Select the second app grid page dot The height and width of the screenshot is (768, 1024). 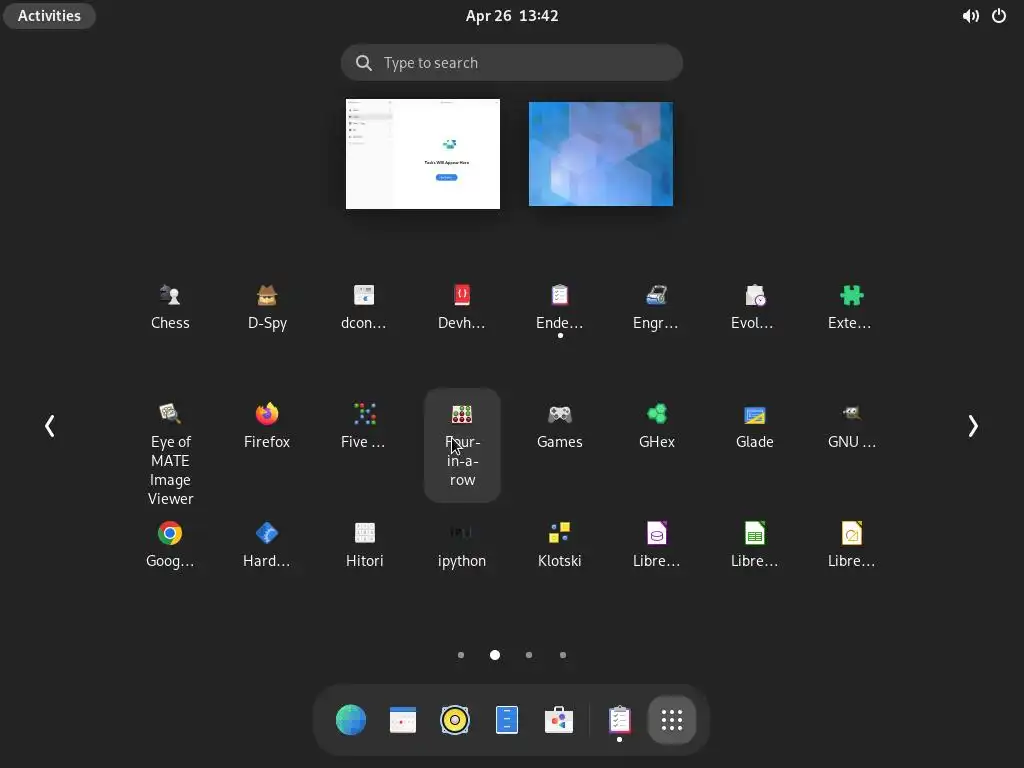[495, 655]
